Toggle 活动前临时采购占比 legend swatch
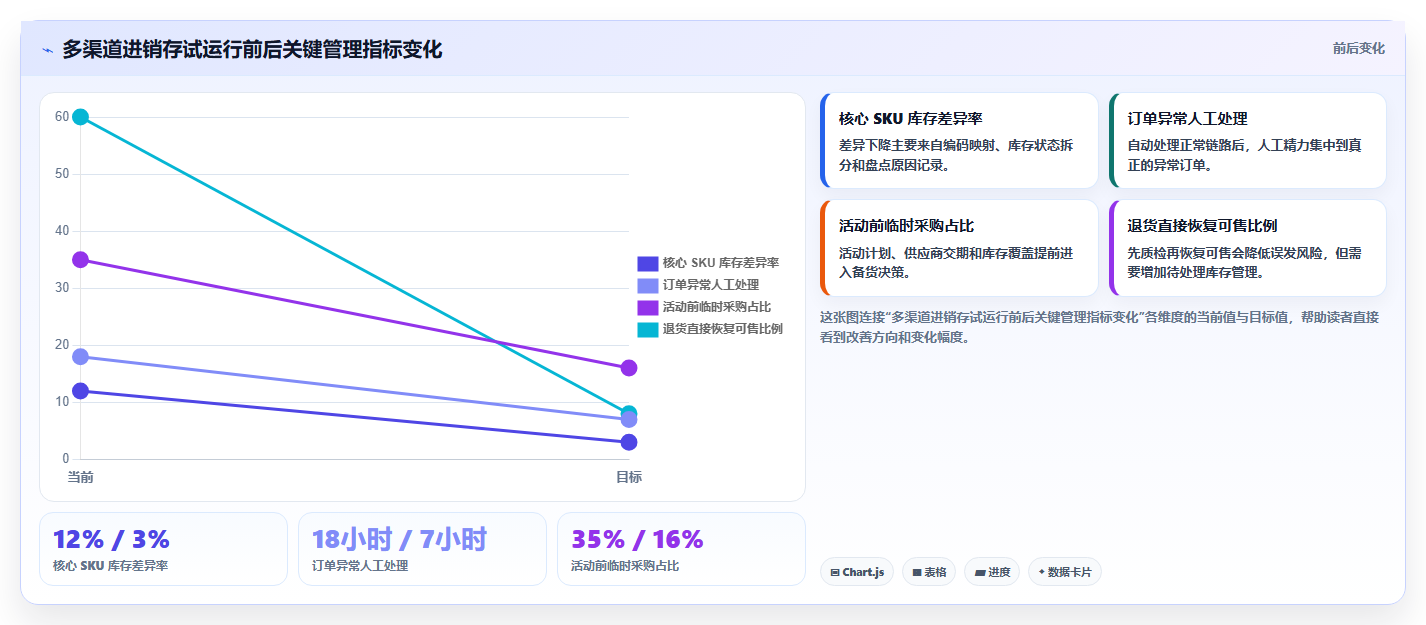Screen dimensions: 1426x625 click(x=648, y=307)
